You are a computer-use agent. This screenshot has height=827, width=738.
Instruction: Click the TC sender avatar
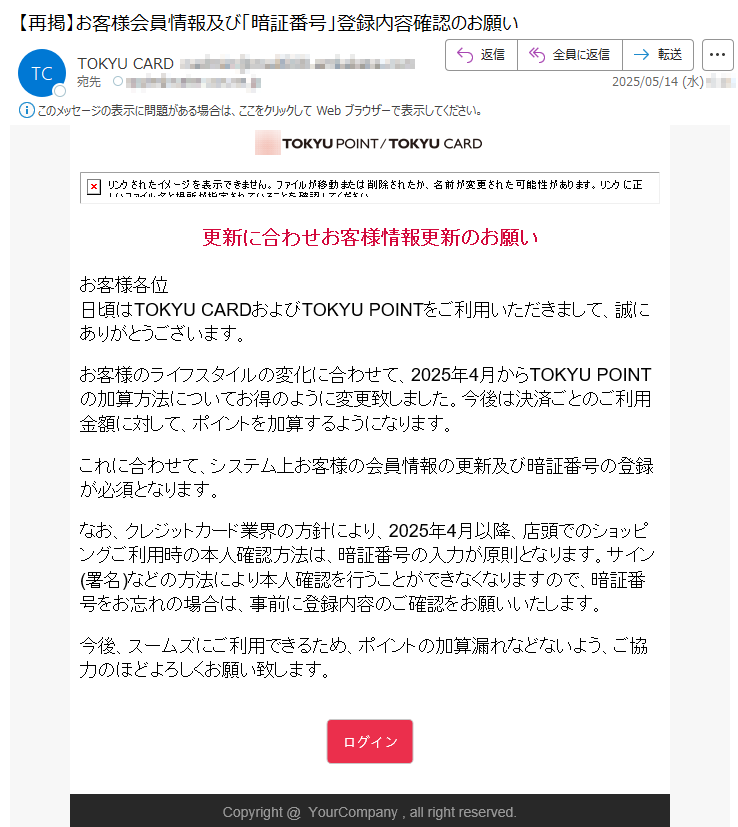point(42,73)
